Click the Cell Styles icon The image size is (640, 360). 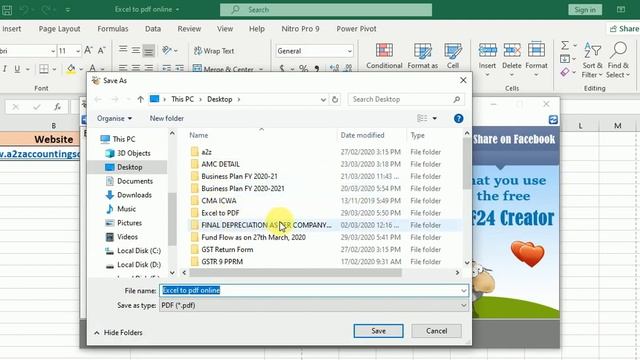tap(453, 51)
